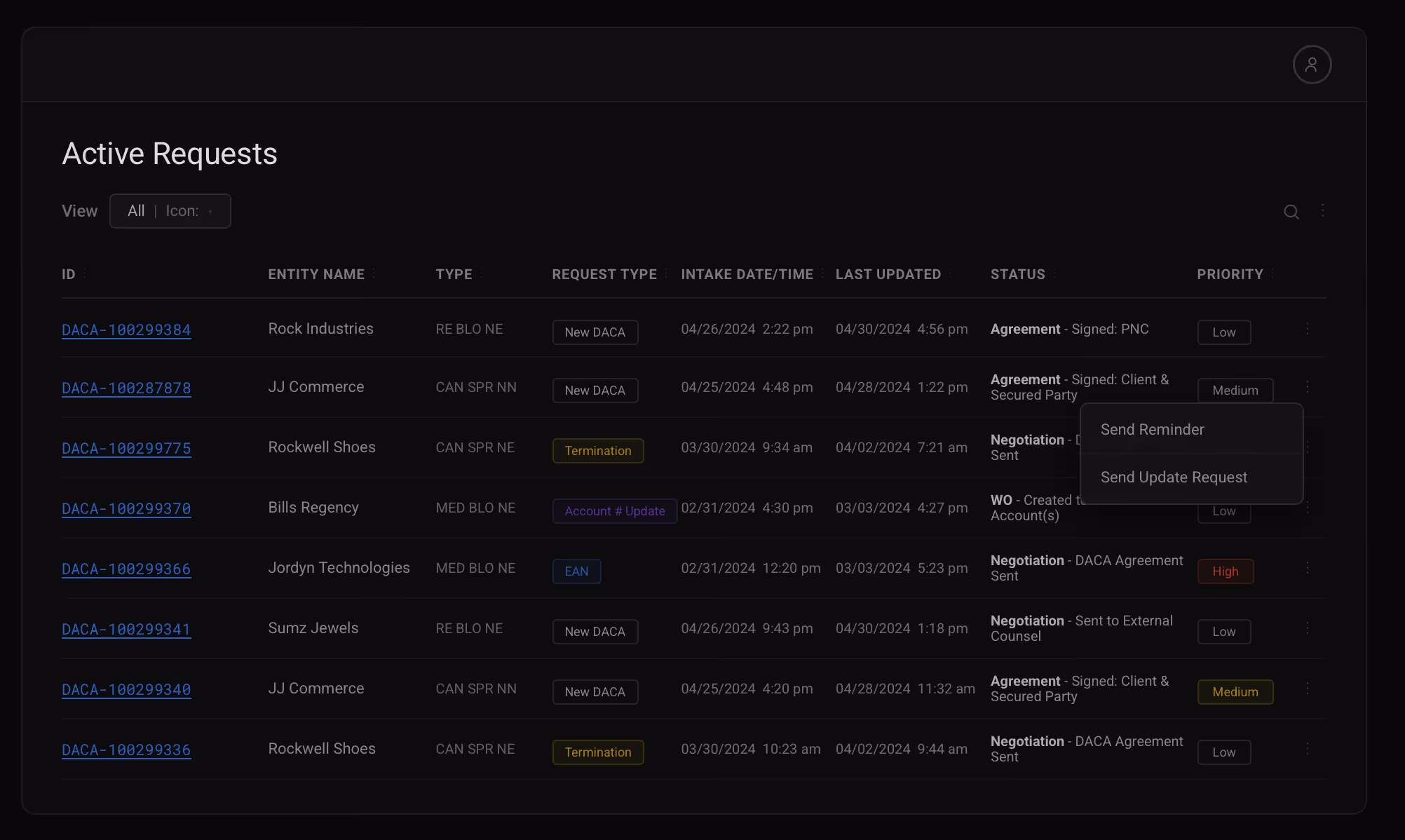Open Status column options dots
Viewport: 1405px width, 840px height.
click(x=1054, y=273)
